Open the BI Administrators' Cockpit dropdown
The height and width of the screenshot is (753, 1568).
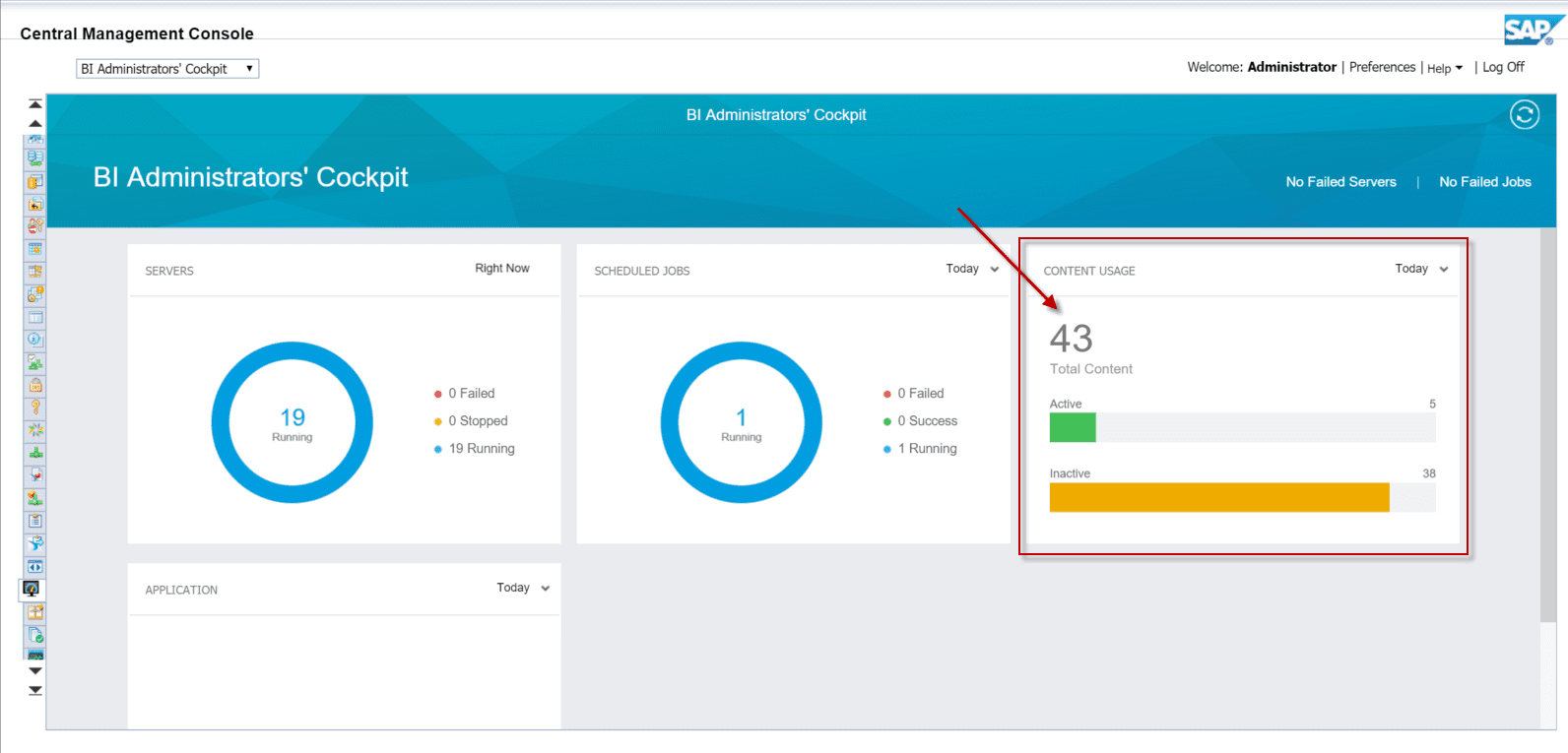(x=167, y=69)
